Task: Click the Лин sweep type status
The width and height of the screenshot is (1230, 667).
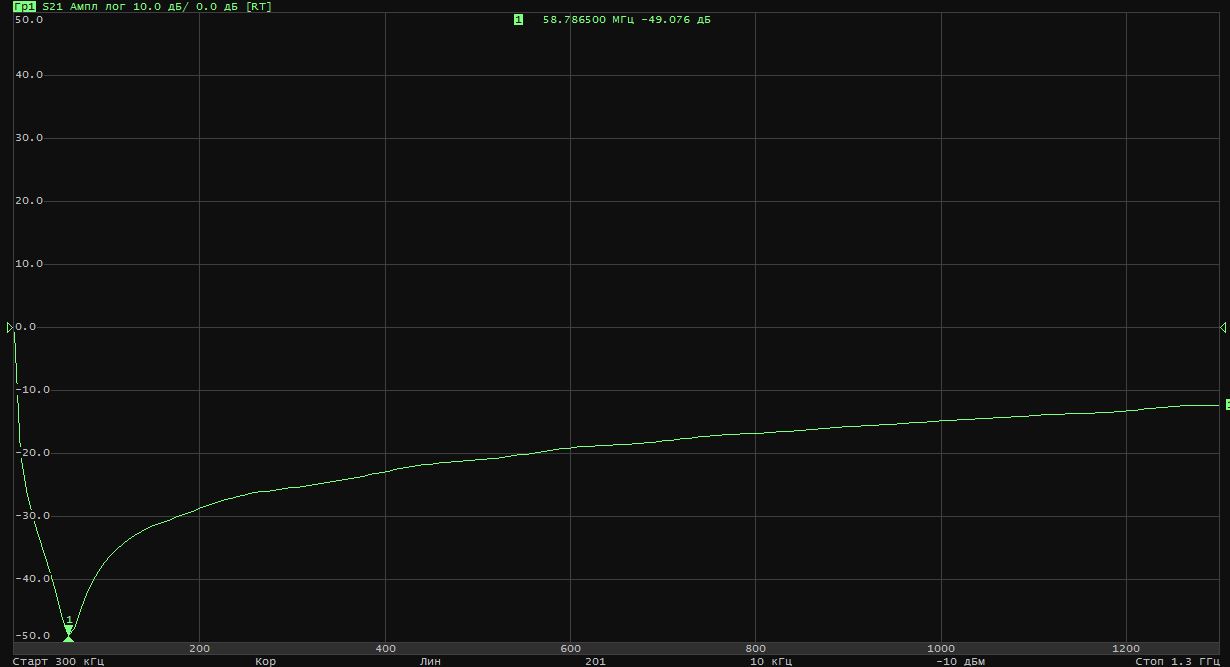Action: pyautogui.click(x=430, y=661)
